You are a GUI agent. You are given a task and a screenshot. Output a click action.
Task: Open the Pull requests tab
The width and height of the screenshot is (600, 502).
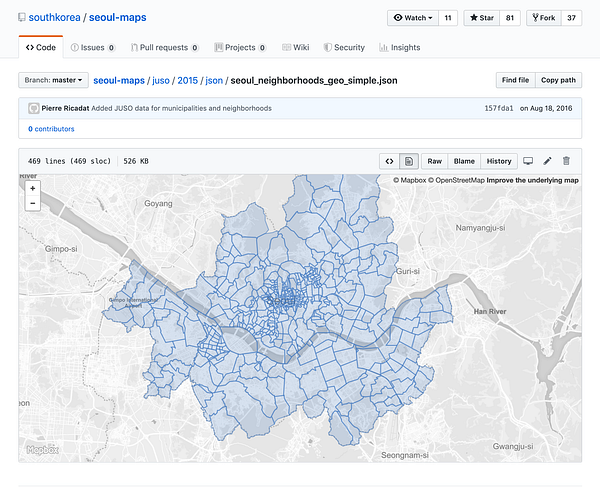click(165, 47)
